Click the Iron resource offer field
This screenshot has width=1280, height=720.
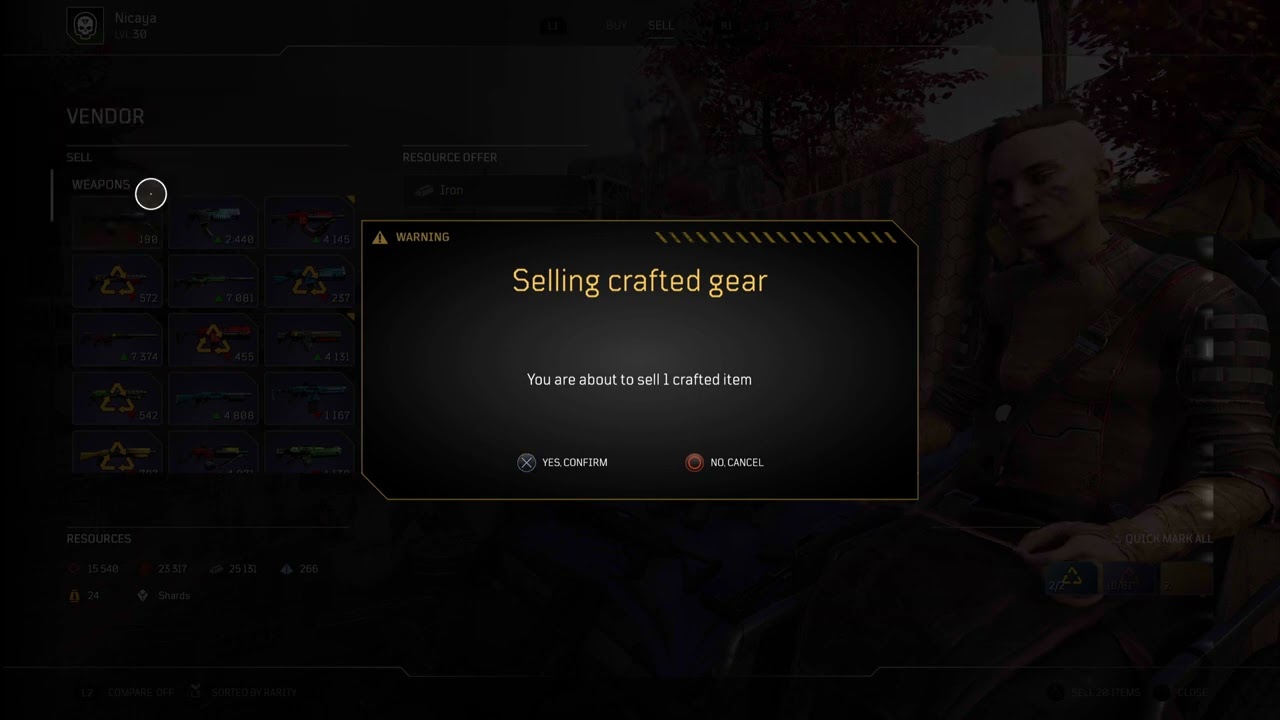pos(496,190)
